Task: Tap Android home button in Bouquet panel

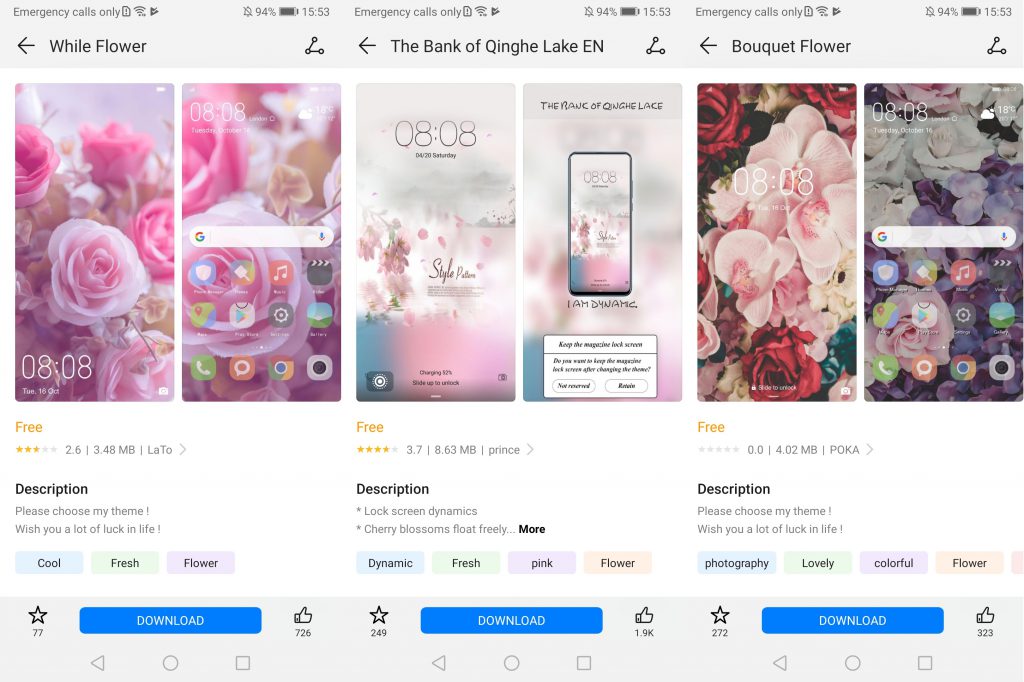Action: tap(852, 663)
